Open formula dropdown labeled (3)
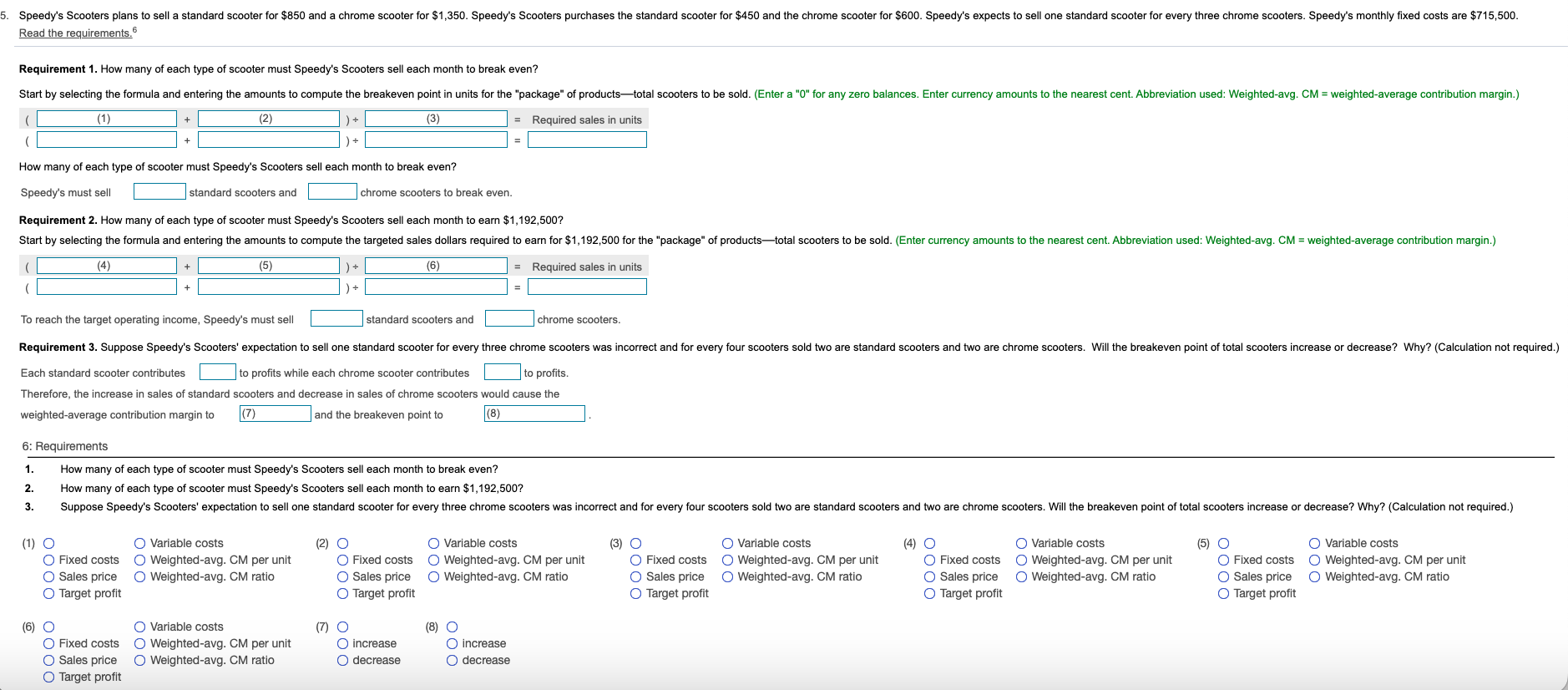1568x690 pixels. point(436,119)
